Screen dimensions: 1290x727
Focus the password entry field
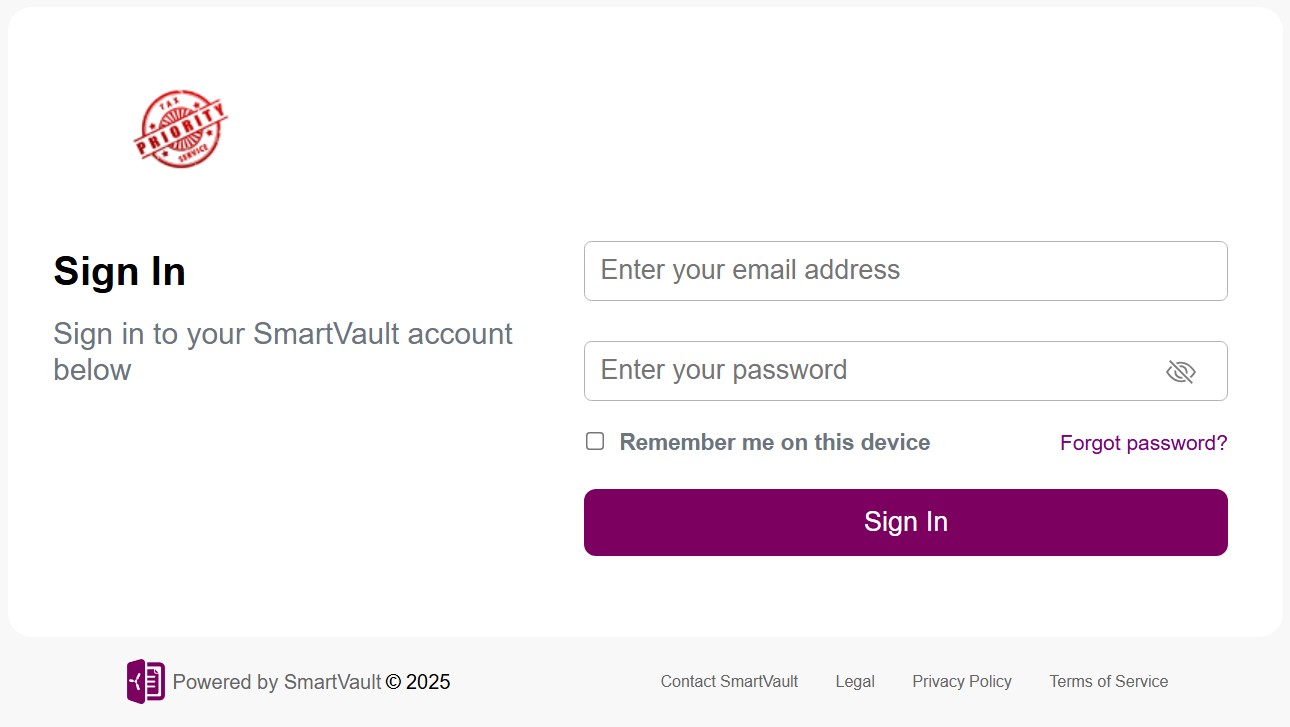coord(880,370)
